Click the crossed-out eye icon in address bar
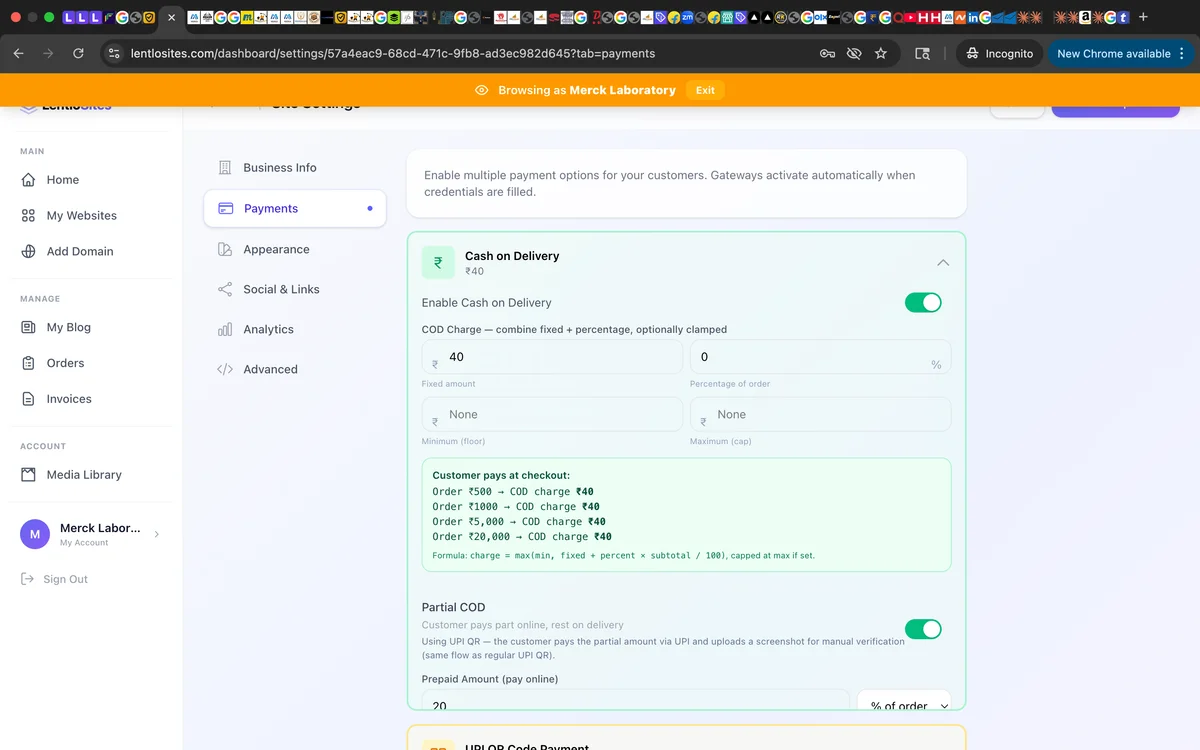Screen dimensions: 1200x750 click(854, 54)
